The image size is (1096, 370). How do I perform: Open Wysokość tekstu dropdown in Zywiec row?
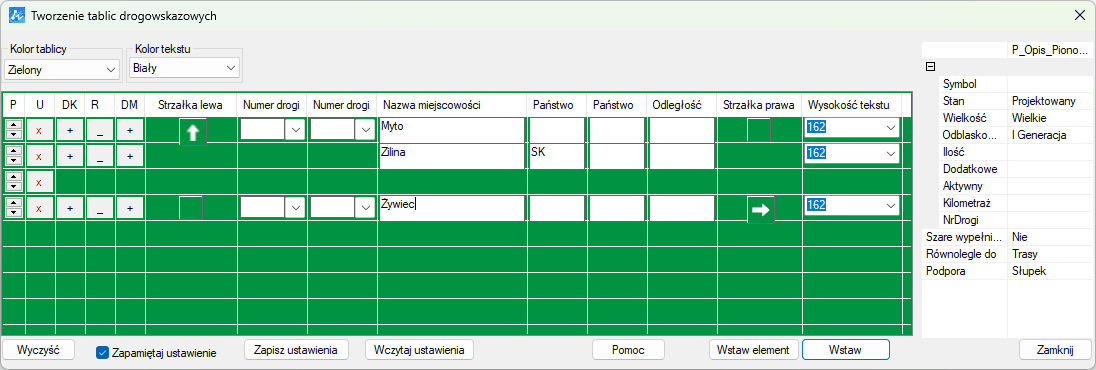(852, 206)
